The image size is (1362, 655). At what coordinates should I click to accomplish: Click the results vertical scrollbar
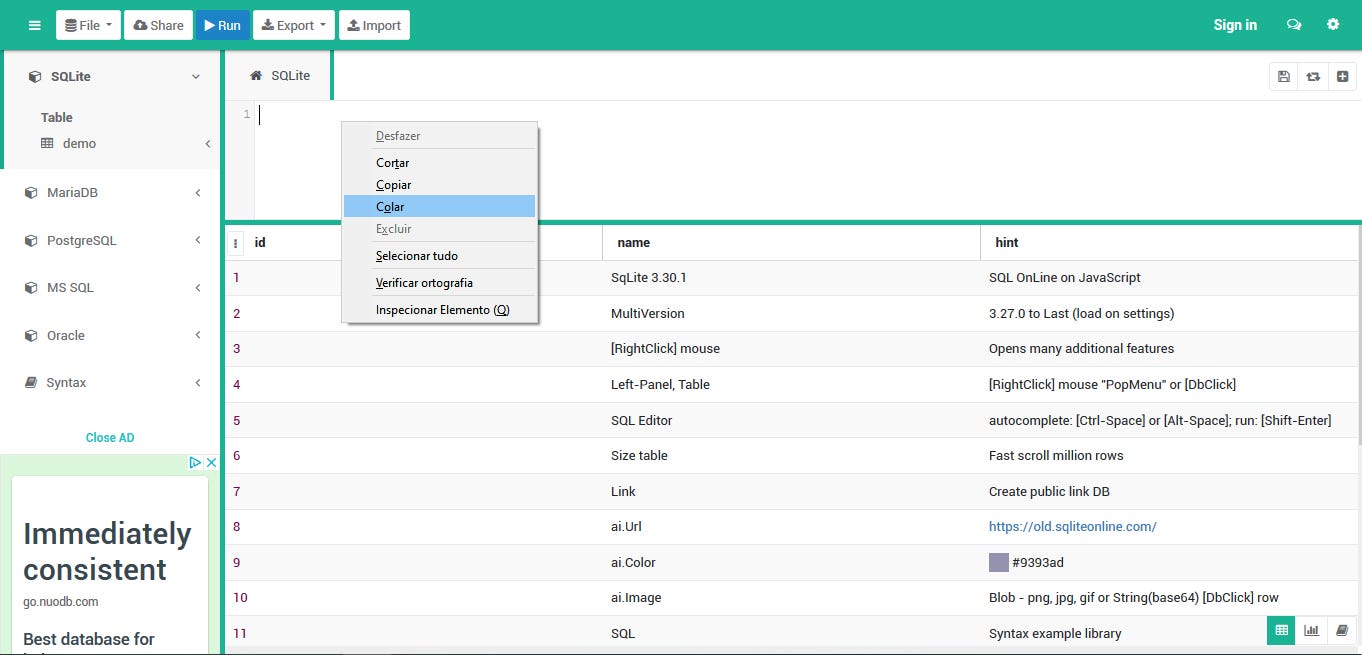tap(1358, 333)
